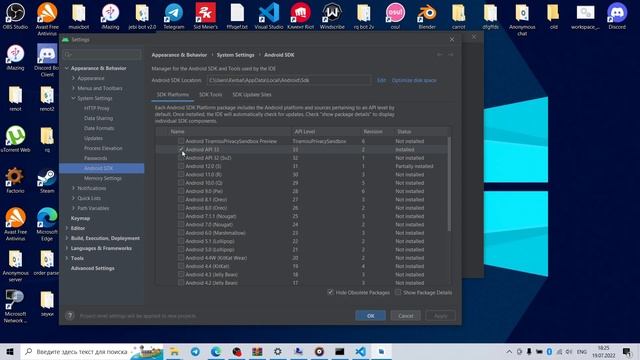Switch to the SDK Update Sites tab
This screenshot has width=640, height=360.
point(252,95)
